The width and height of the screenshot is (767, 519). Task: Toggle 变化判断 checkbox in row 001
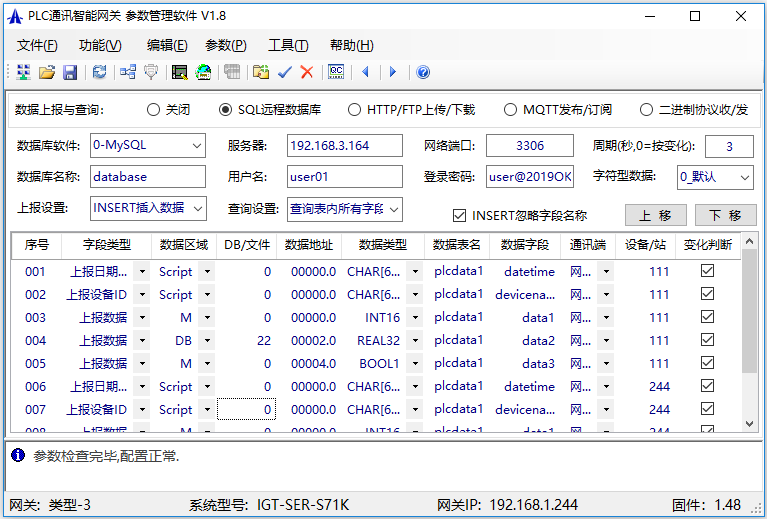707,271
